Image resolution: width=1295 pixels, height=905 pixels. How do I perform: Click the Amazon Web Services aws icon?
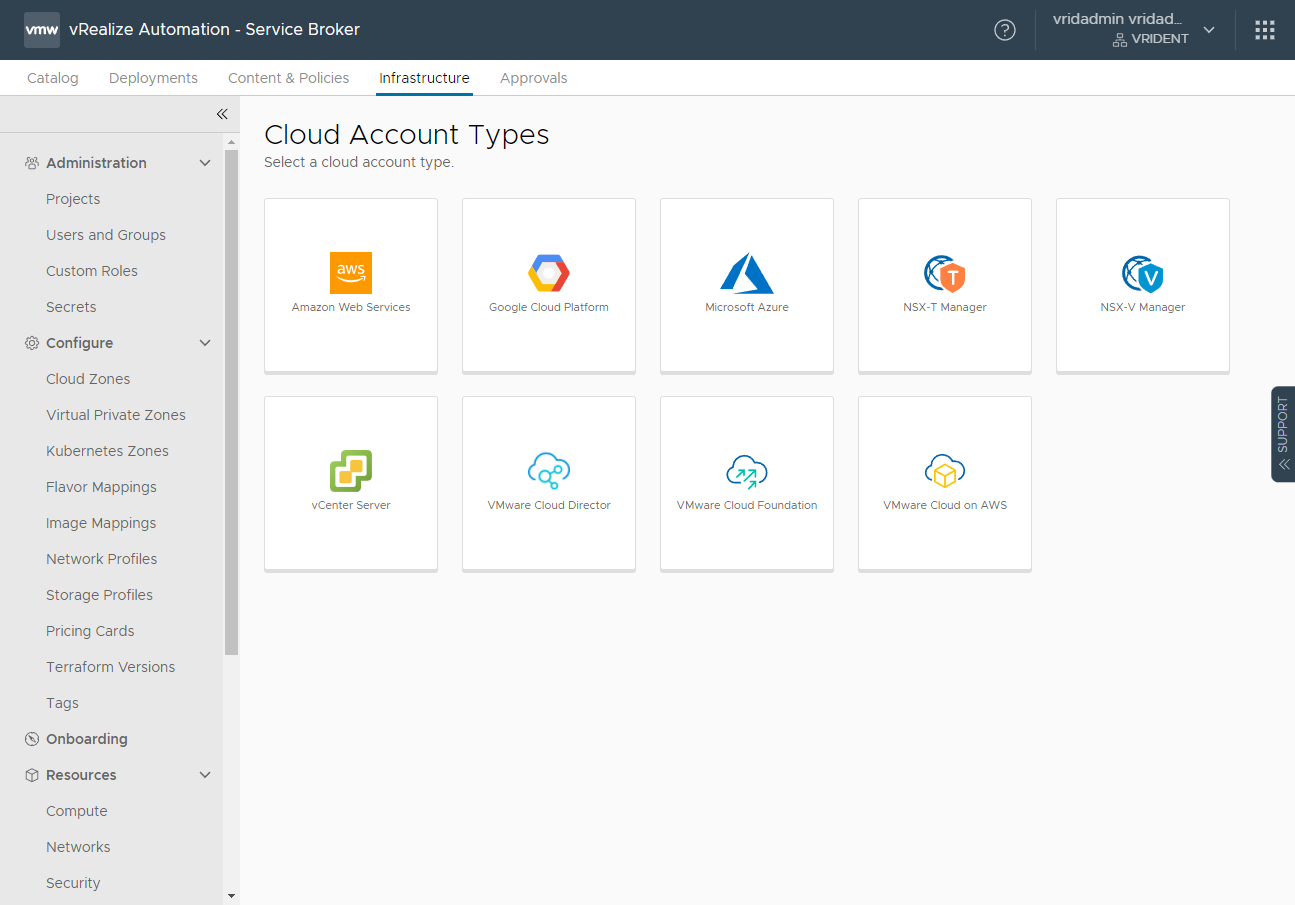[x=351, y=272]
